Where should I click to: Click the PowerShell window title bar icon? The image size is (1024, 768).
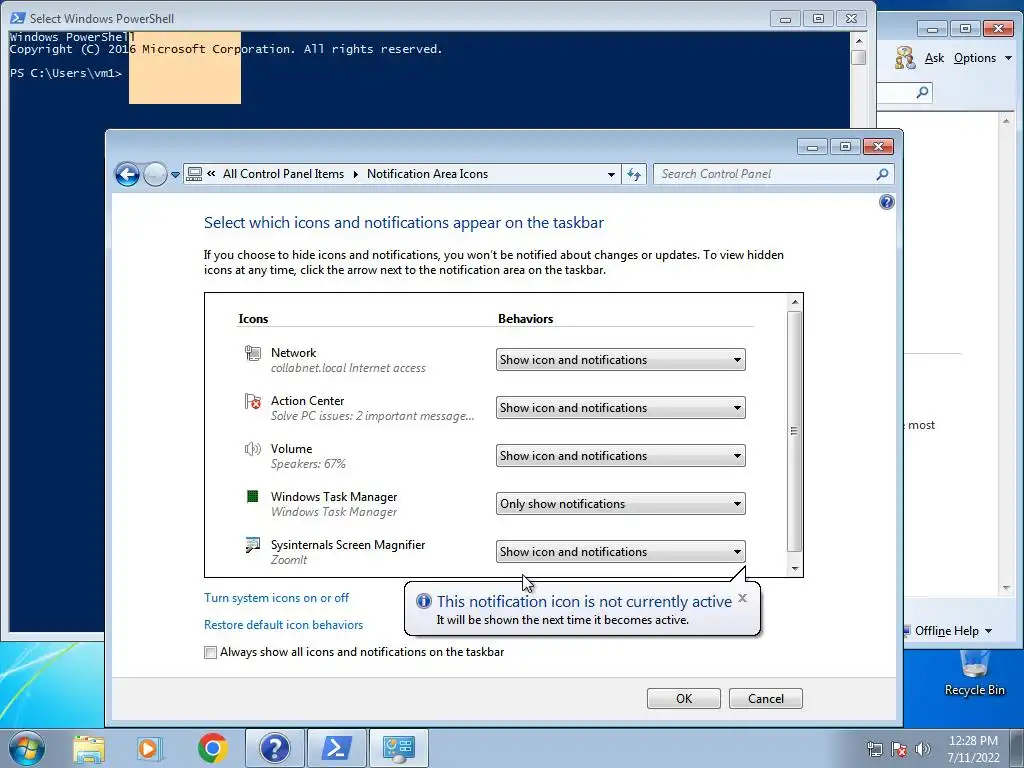[x=18, y=18]
